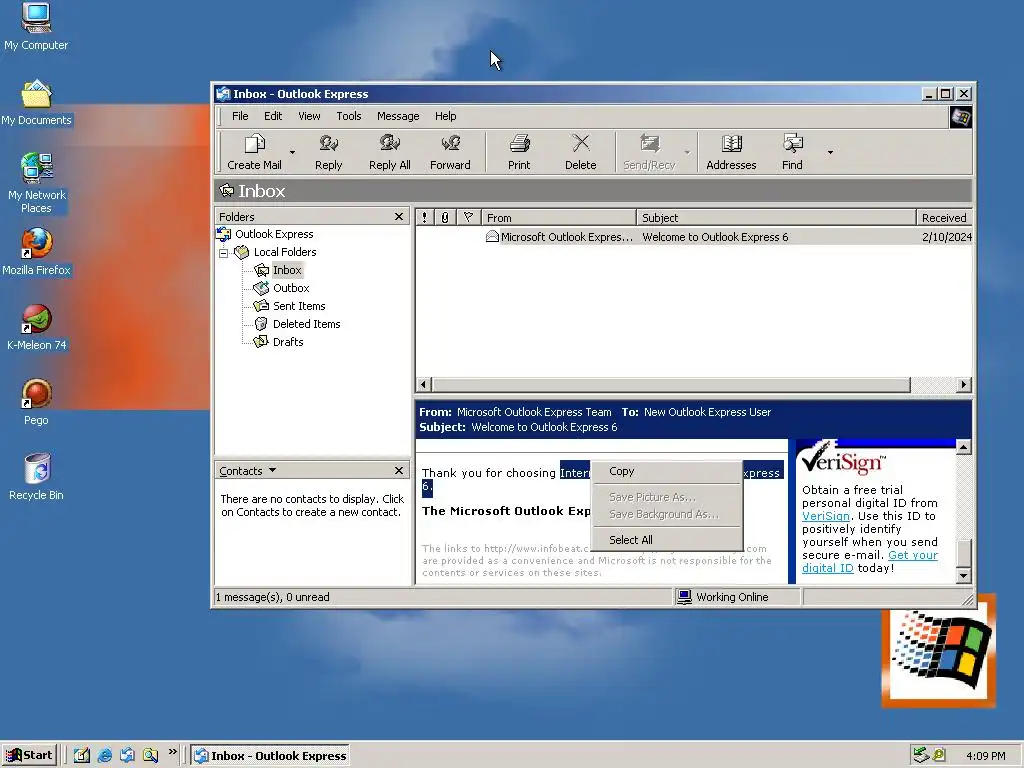The height and width of the screenshot is (768, 1024).
Task: Select the Mozilla Firefox desktop shortcut
Action: click(36, 252)
